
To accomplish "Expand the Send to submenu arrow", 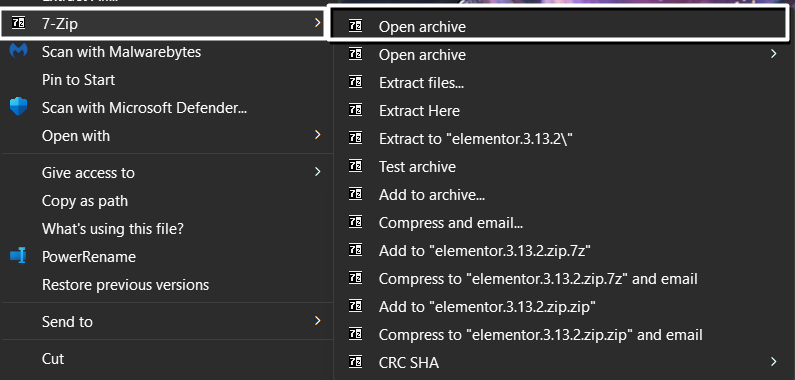I will pos(317,321).
